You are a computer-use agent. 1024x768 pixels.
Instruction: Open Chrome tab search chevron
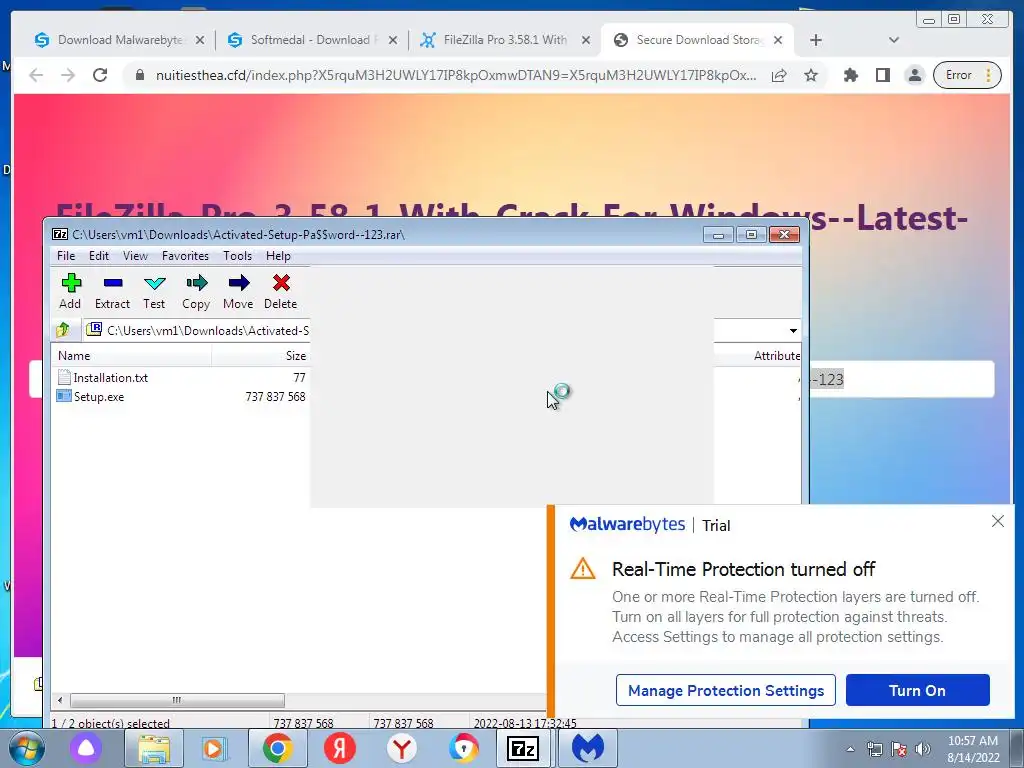pyautogui.click(x=894, y=40)
